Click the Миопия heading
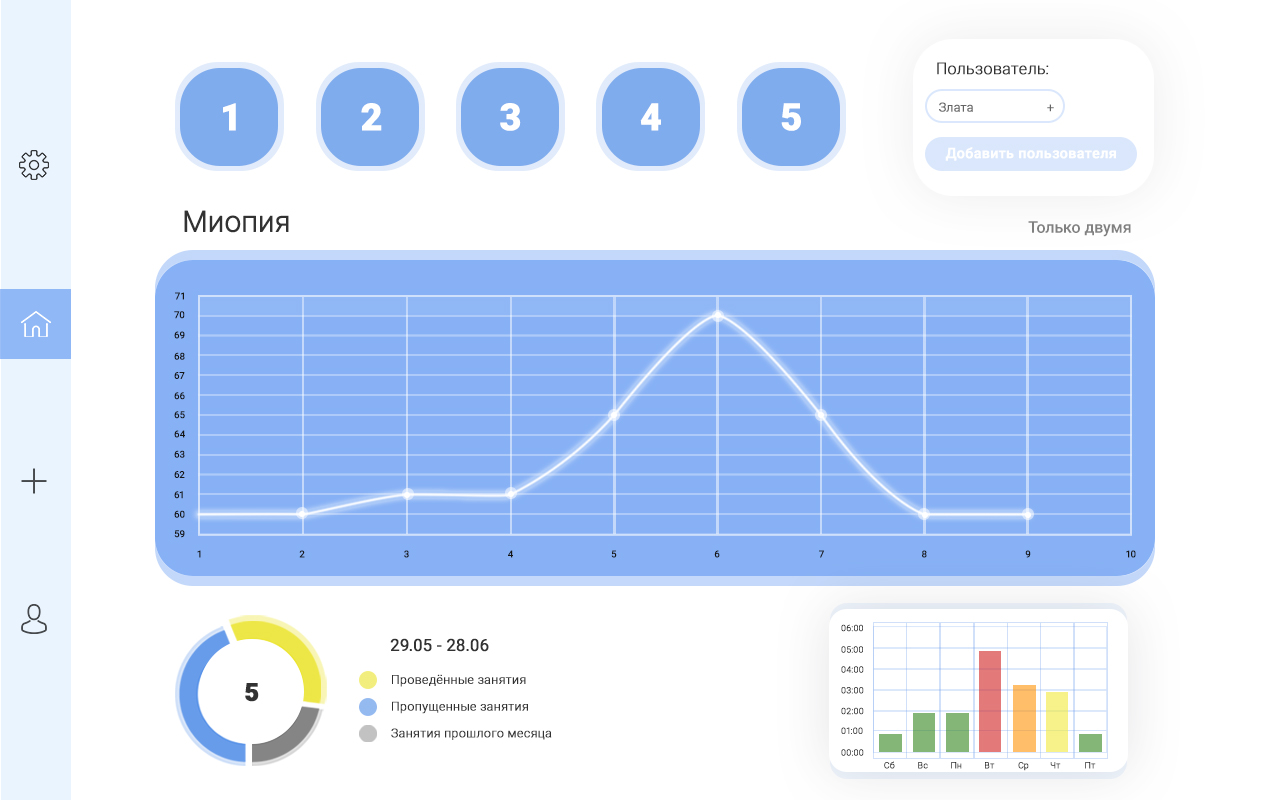1280x800 pixels. [x=236, y=222]
